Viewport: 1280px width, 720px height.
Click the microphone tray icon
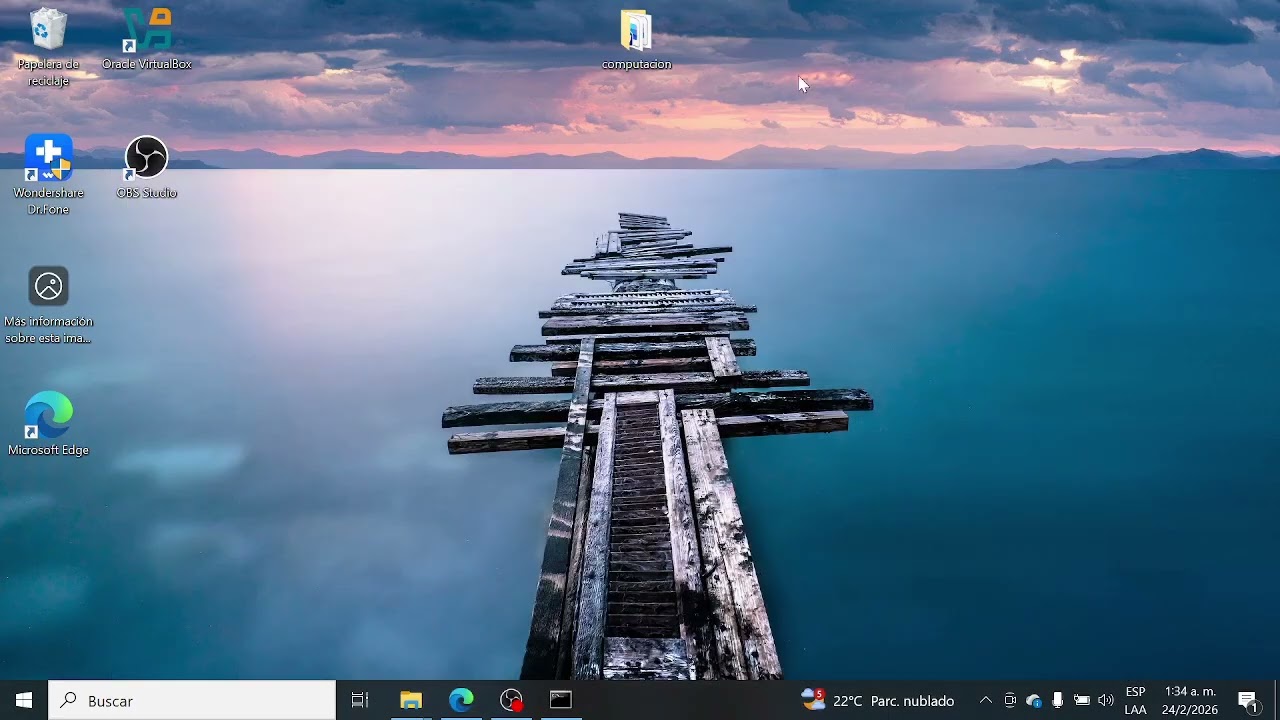pyautogui.click(x=1058, y=700)
